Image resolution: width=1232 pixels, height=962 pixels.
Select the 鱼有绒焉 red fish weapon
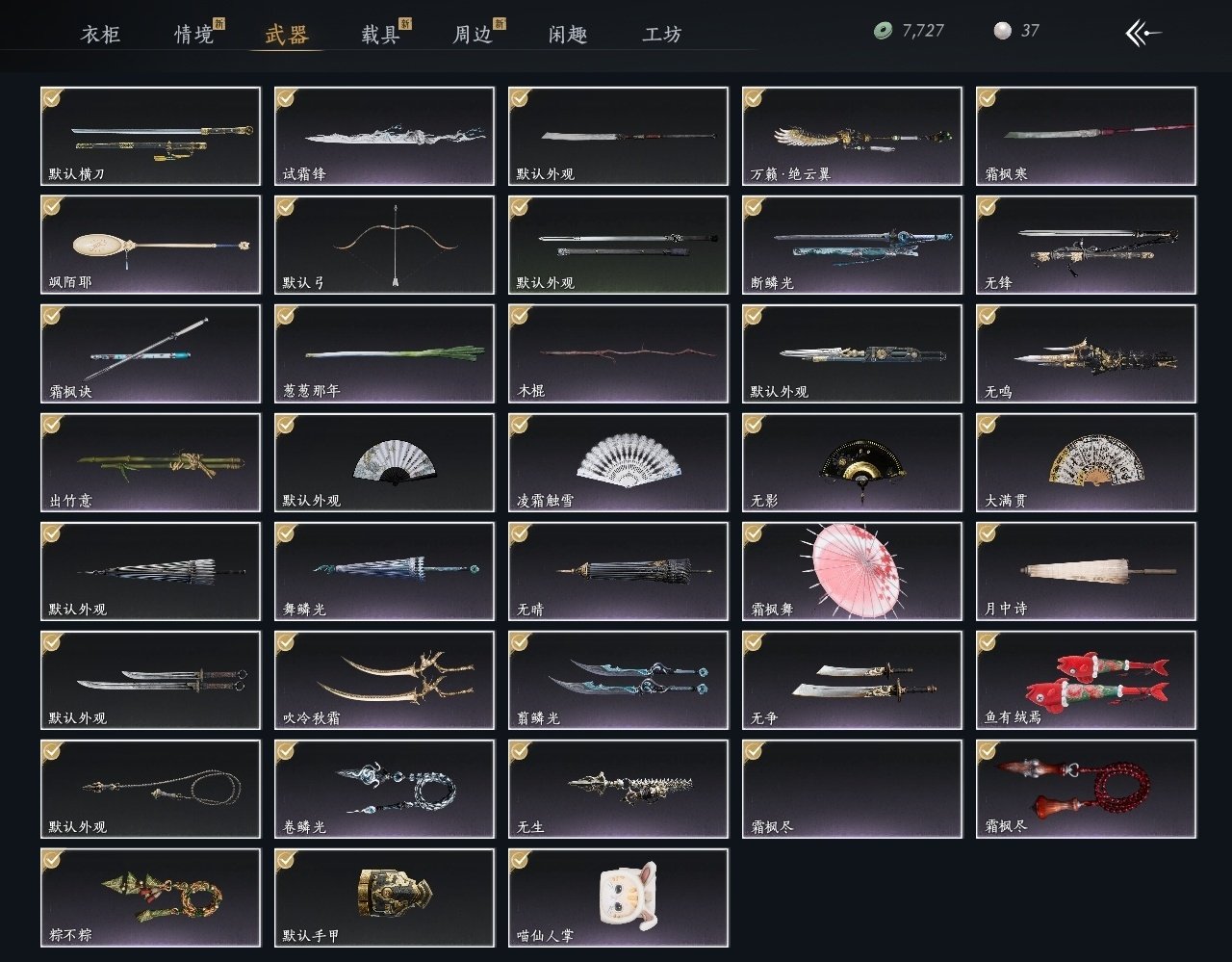tap(1086, 680)
